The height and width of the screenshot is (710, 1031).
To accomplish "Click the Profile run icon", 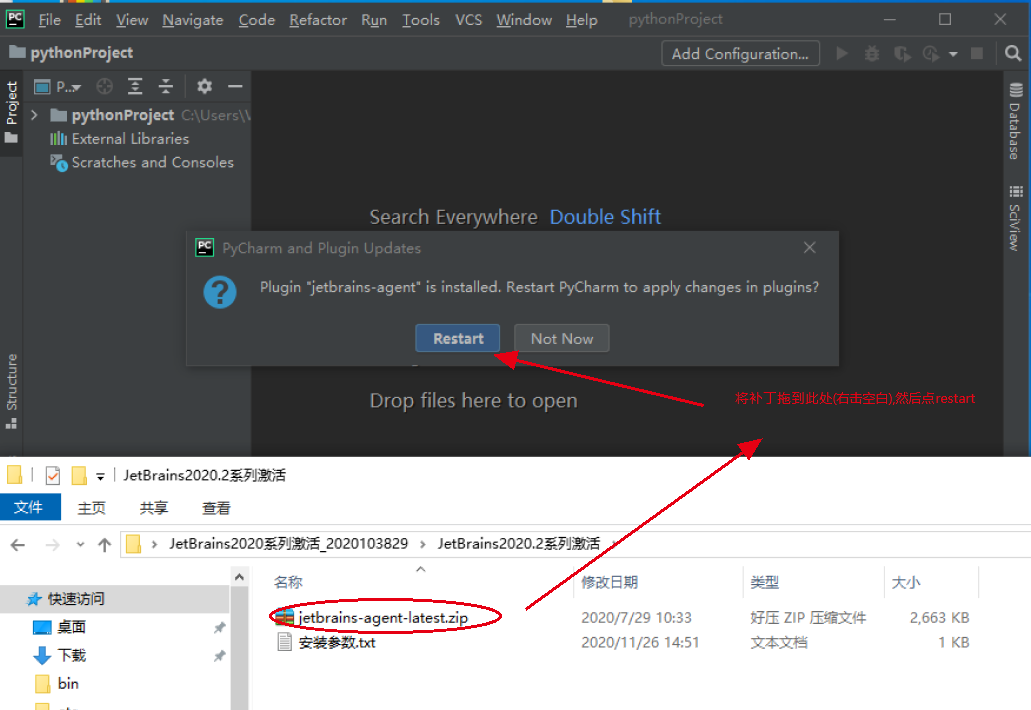I will (x=931, y=53).
